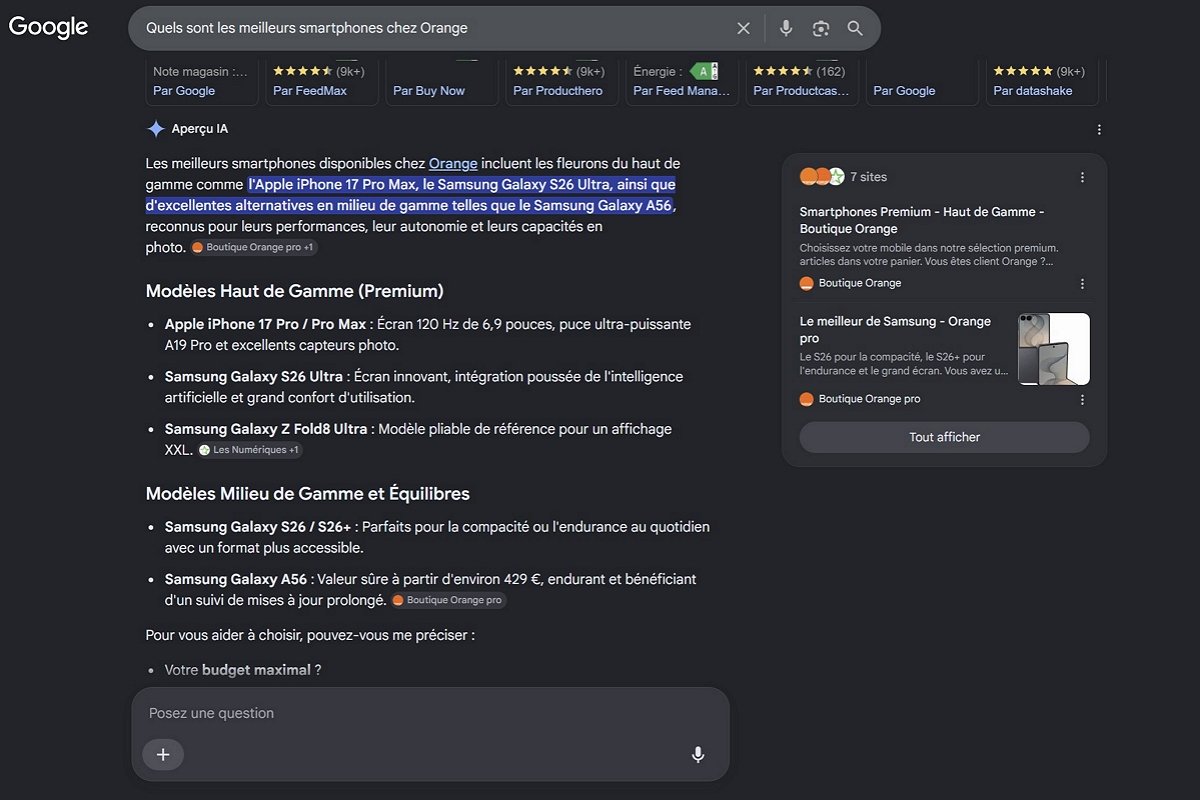The height and width of the screenshot is (800, 1200).
Task: Click Samsung Galaxy A56 bullet title
Action: coord(236,578)
